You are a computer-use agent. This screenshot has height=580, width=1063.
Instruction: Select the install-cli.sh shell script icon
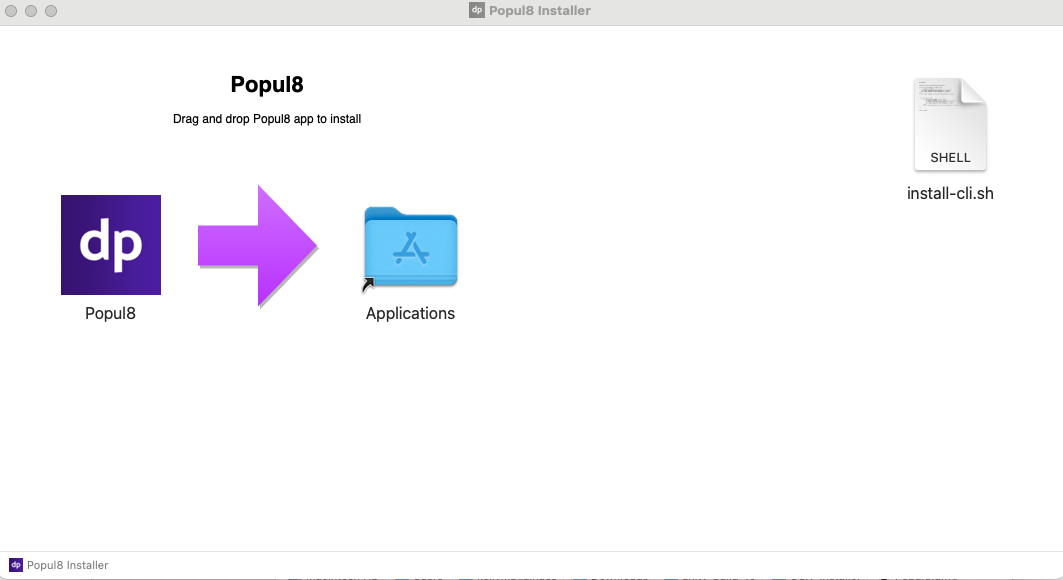point(950,125)
